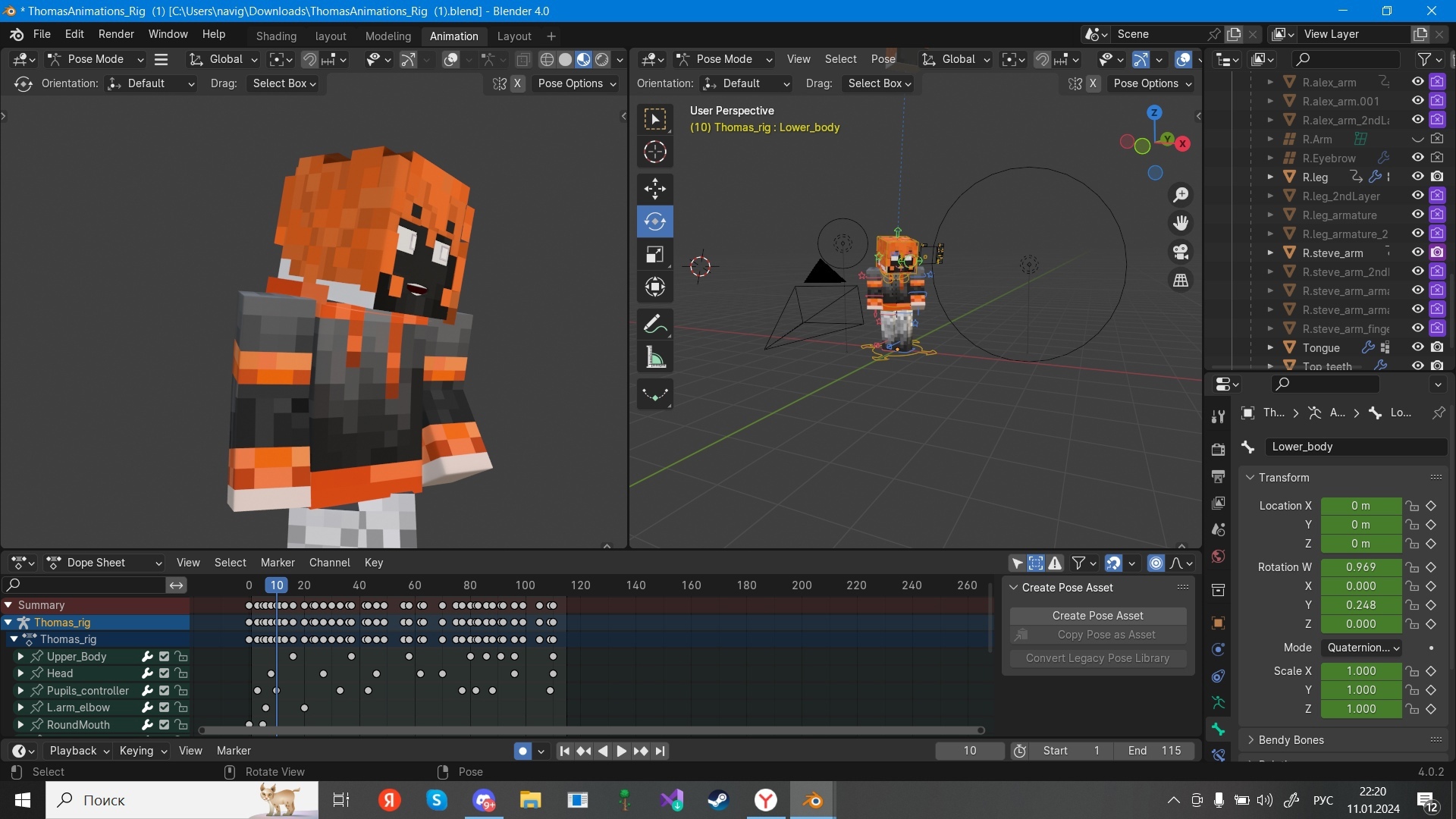Select the Move tool in right viewport
This screenshot has height=819, width=1456.
point(655,189)
